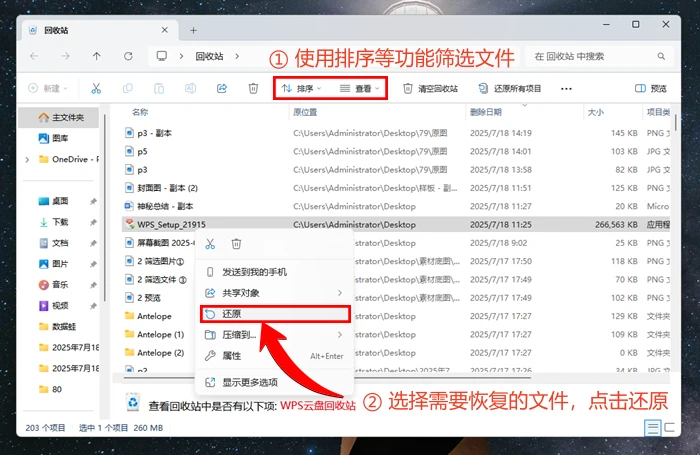Viewport: 700px width, 455px height.
Task: Click the Paste icon in the toolbar
Action: [x=159, y=88]
